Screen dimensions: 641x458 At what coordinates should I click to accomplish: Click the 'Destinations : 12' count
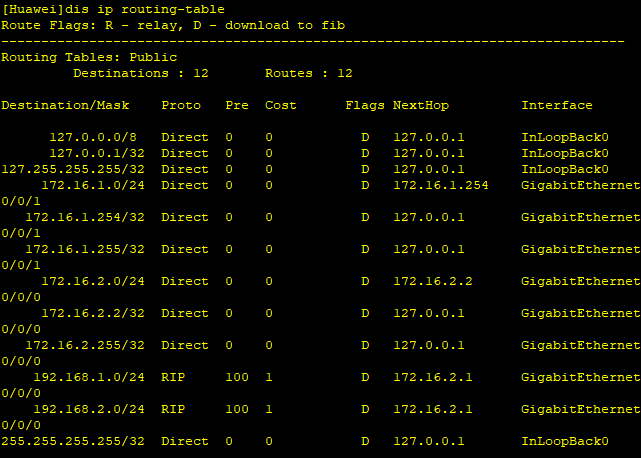coord(141,73)
